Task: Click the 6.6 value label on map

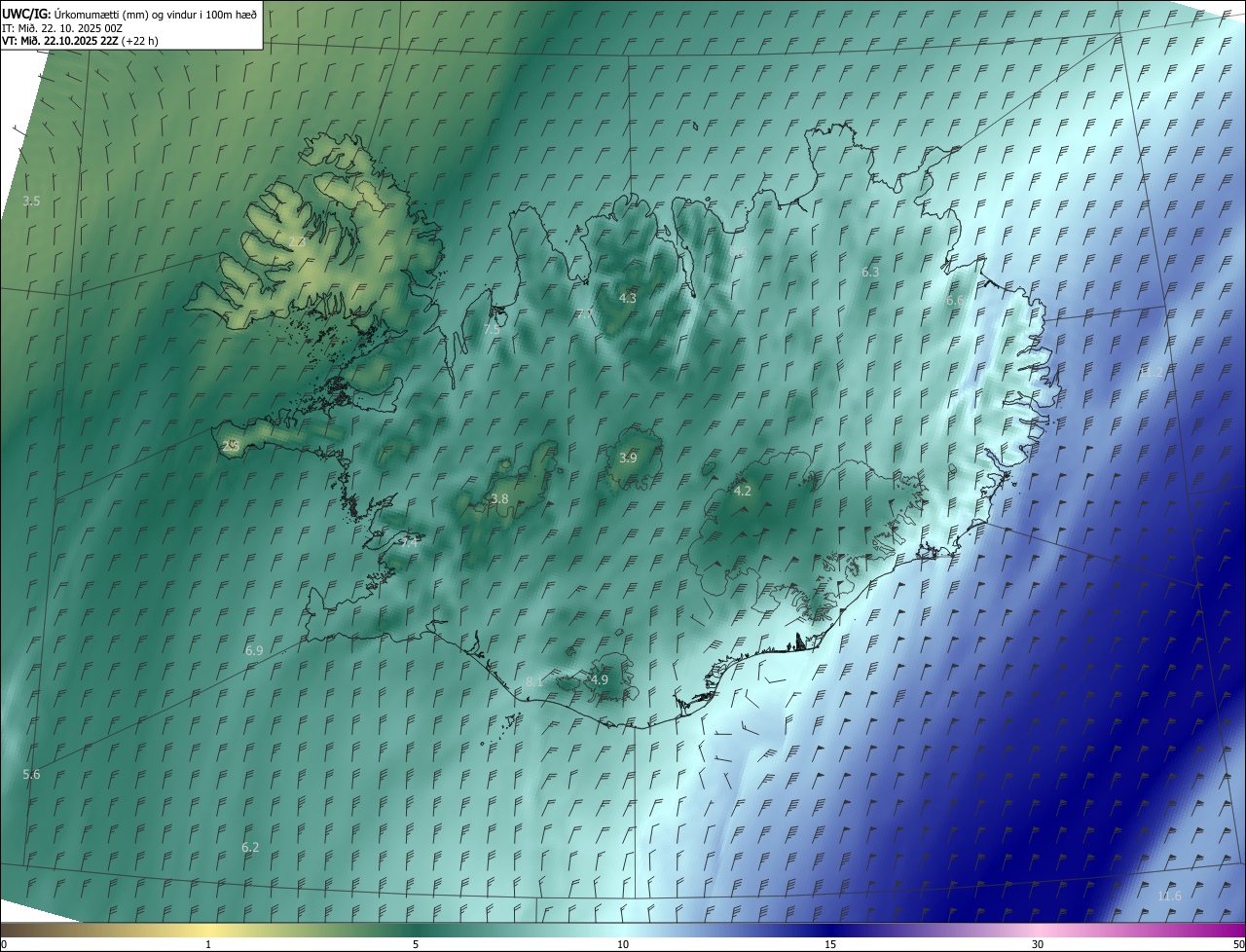Action: [955, 301]
